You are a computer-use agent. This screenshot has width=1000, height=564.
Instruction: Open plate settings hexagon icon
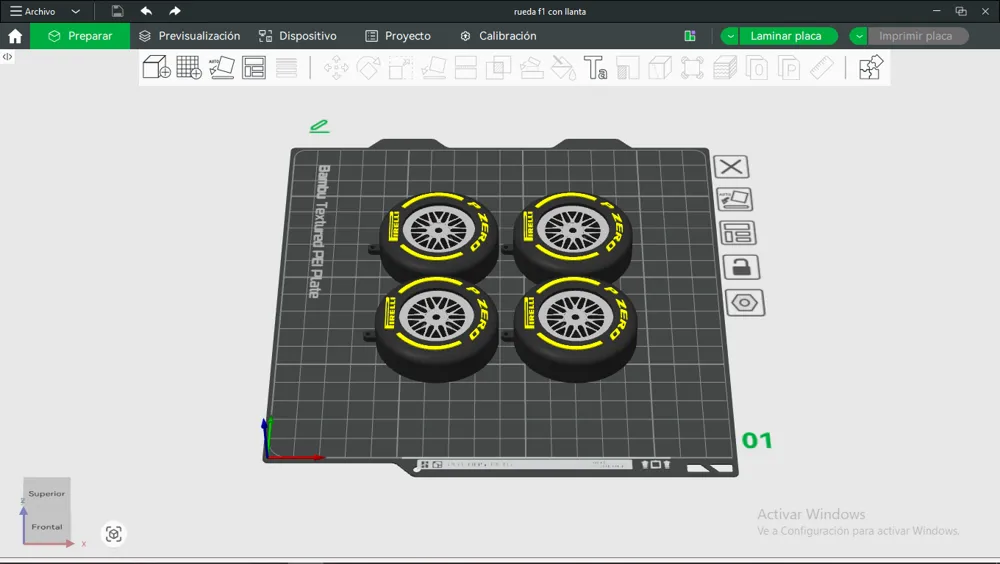(x=744, y=302)
